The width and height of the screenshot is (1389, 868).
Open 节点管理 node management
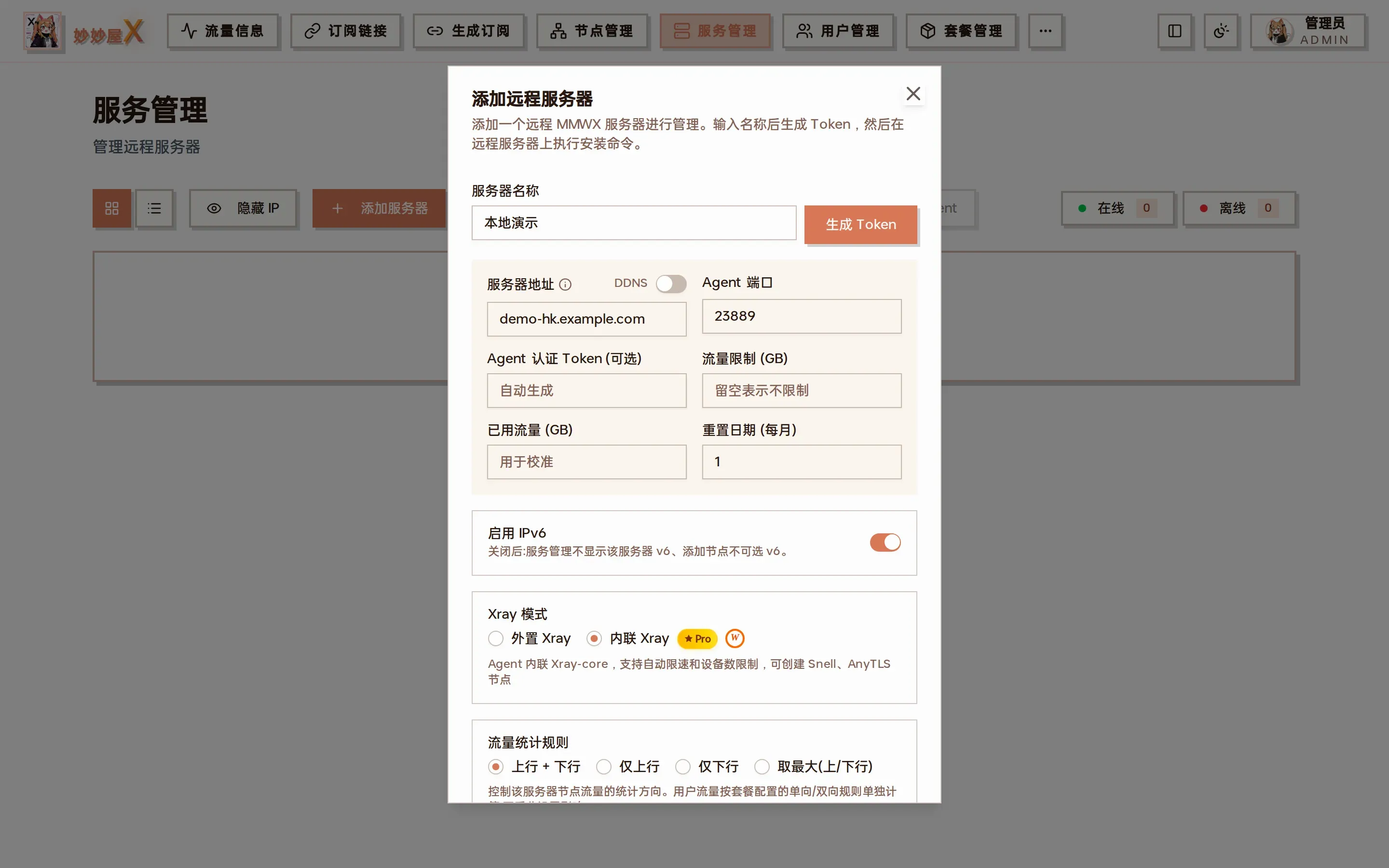click(592, 31)
